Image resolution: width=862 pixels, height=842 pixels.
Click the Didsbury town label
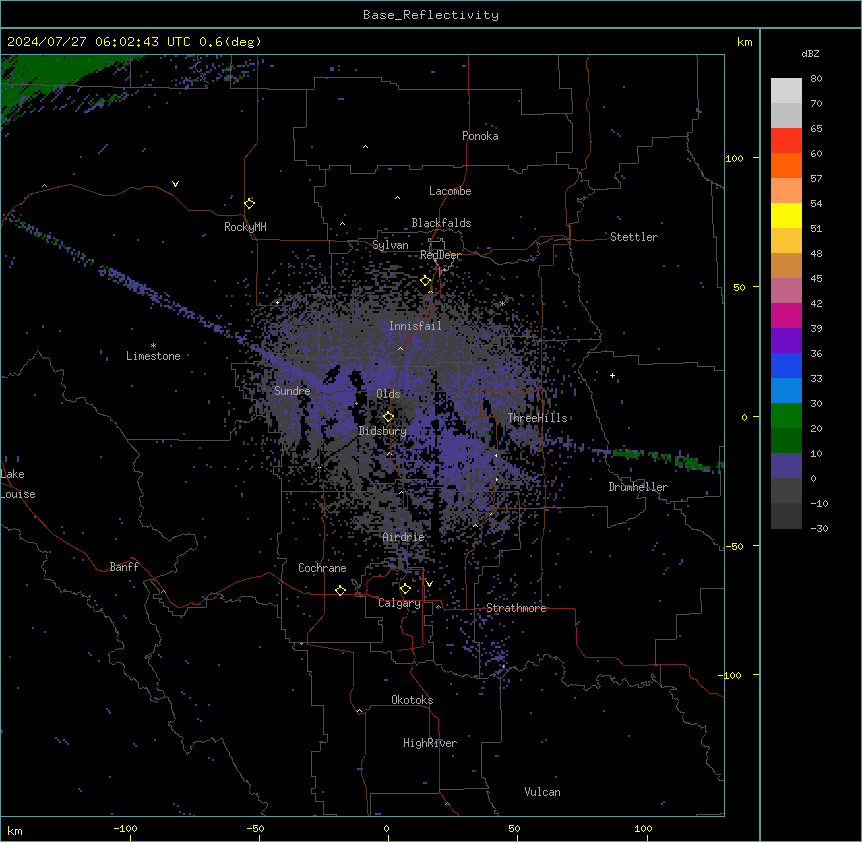[382, 431]
